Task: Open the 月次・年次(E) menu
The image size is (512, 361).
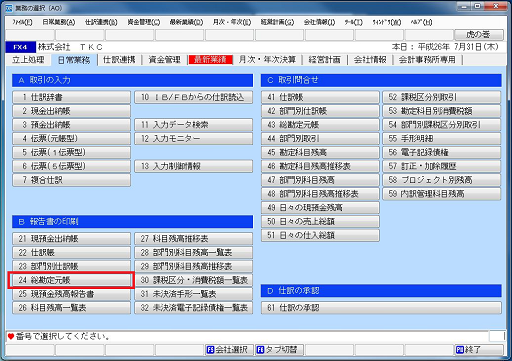Action: (x=232, y=22)
